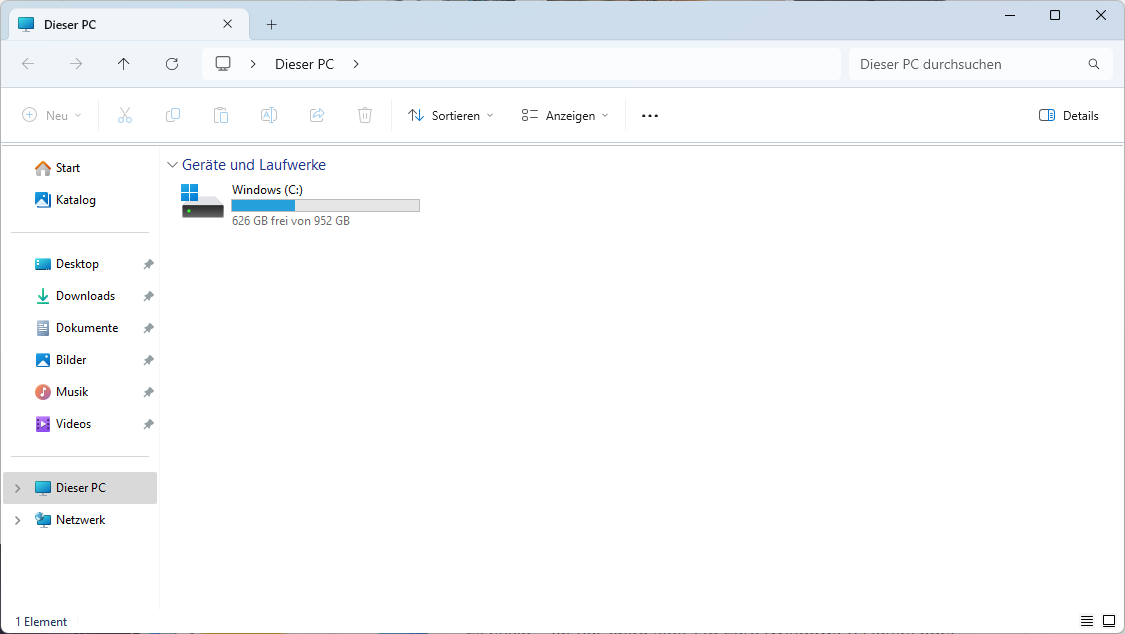Click chevron after Dieser PC in address bar
Screen dimensions: 1125x634
click(x=356, y=64)
